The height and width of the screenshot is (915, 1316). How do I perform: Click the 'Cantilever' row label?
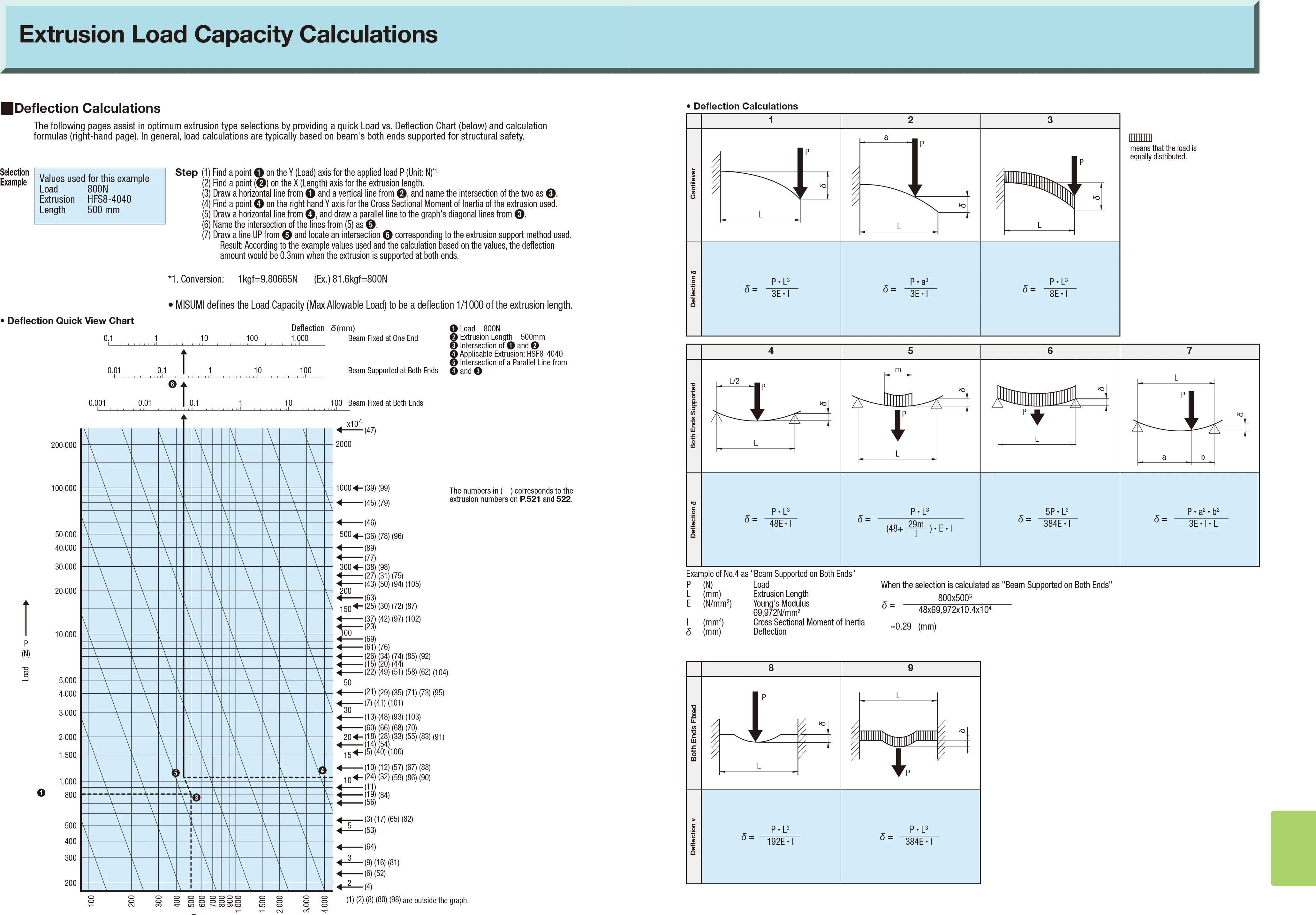(693, 184)
